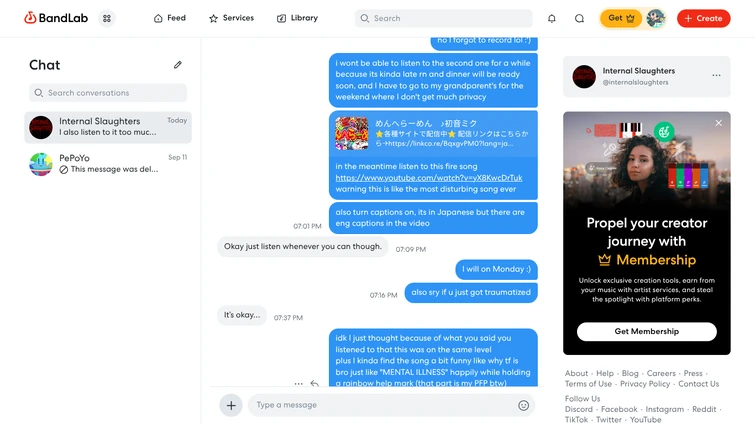Image resolution: width=755 pixels, height=424 pixels.
Task: Open the YouTube link in message
Action: coord(429,178)
